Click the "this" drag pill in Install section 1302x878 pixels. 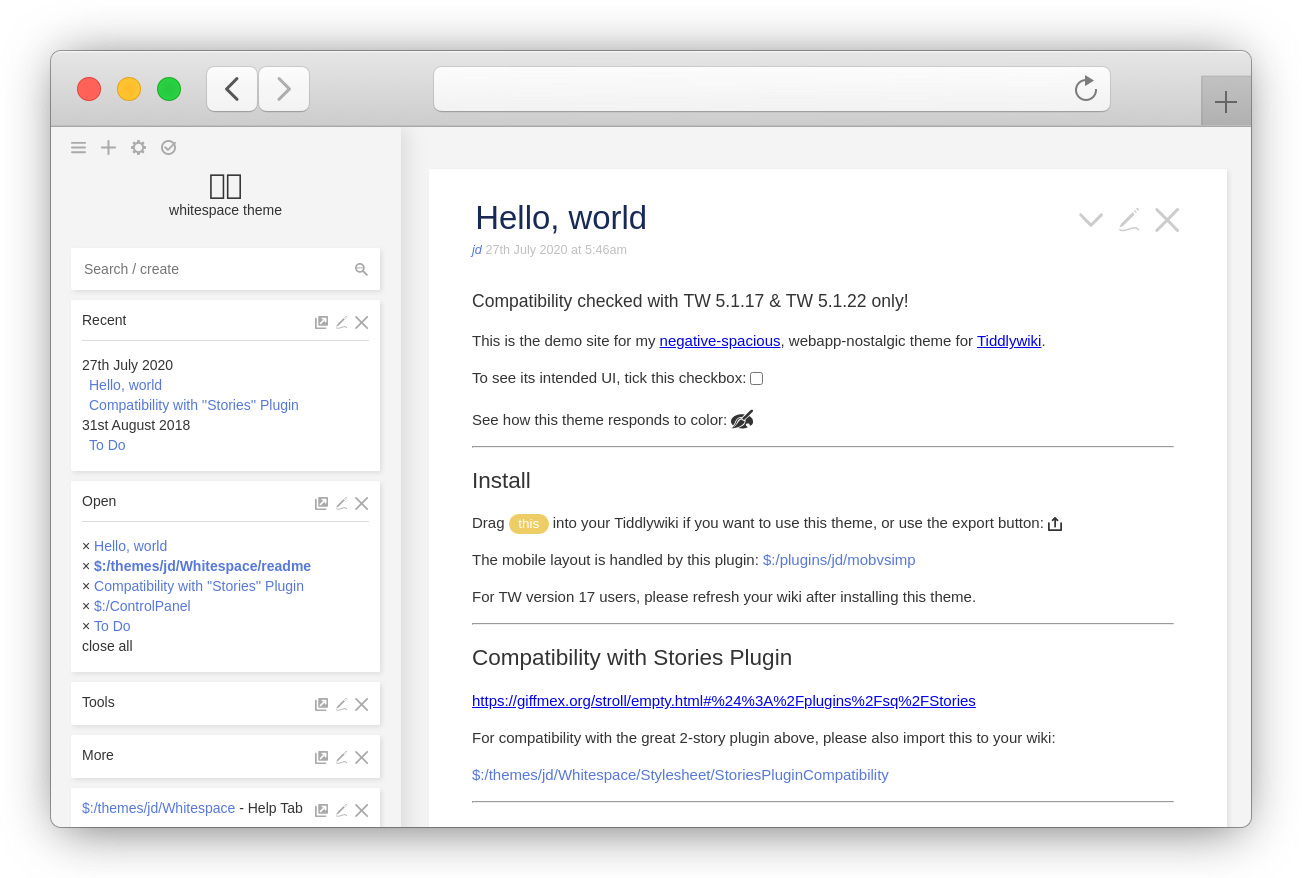pos(528,523)
